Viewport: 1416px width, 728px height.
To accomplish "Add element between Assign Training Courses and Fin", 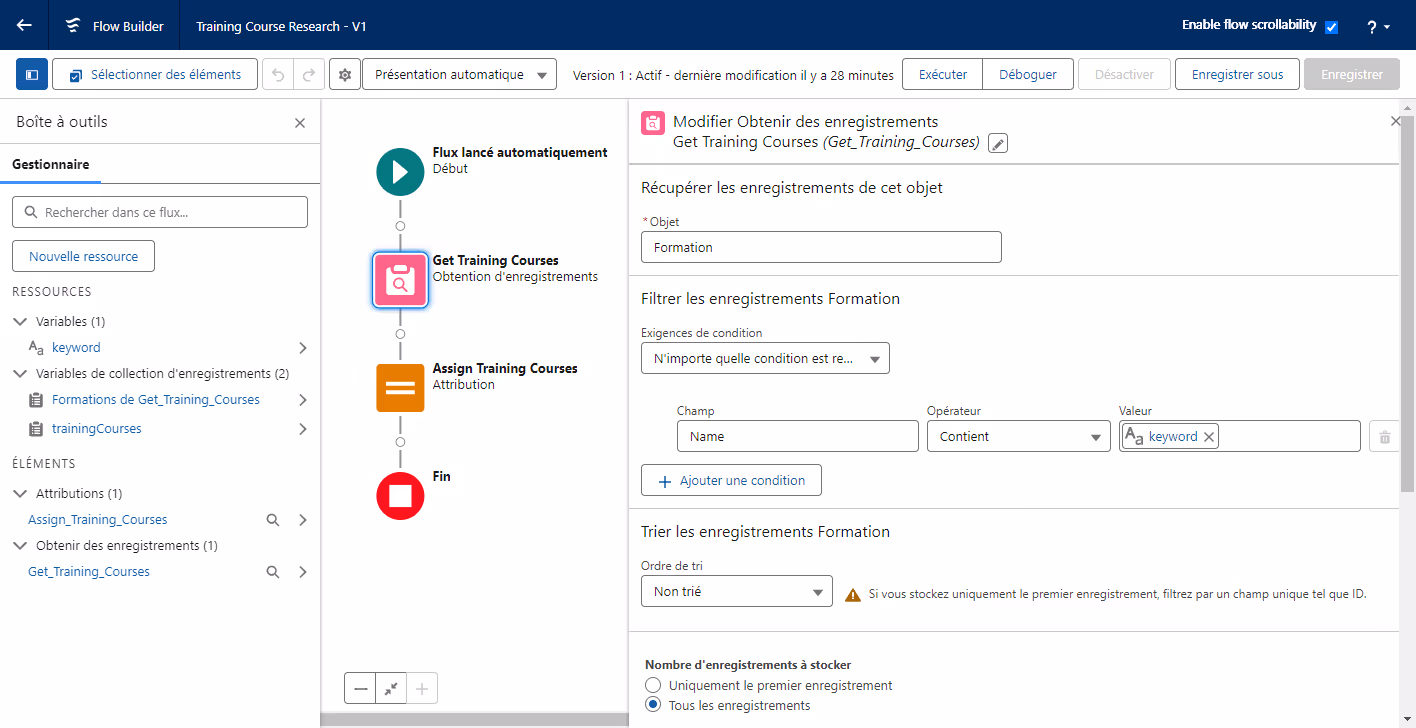I will 400,442.
